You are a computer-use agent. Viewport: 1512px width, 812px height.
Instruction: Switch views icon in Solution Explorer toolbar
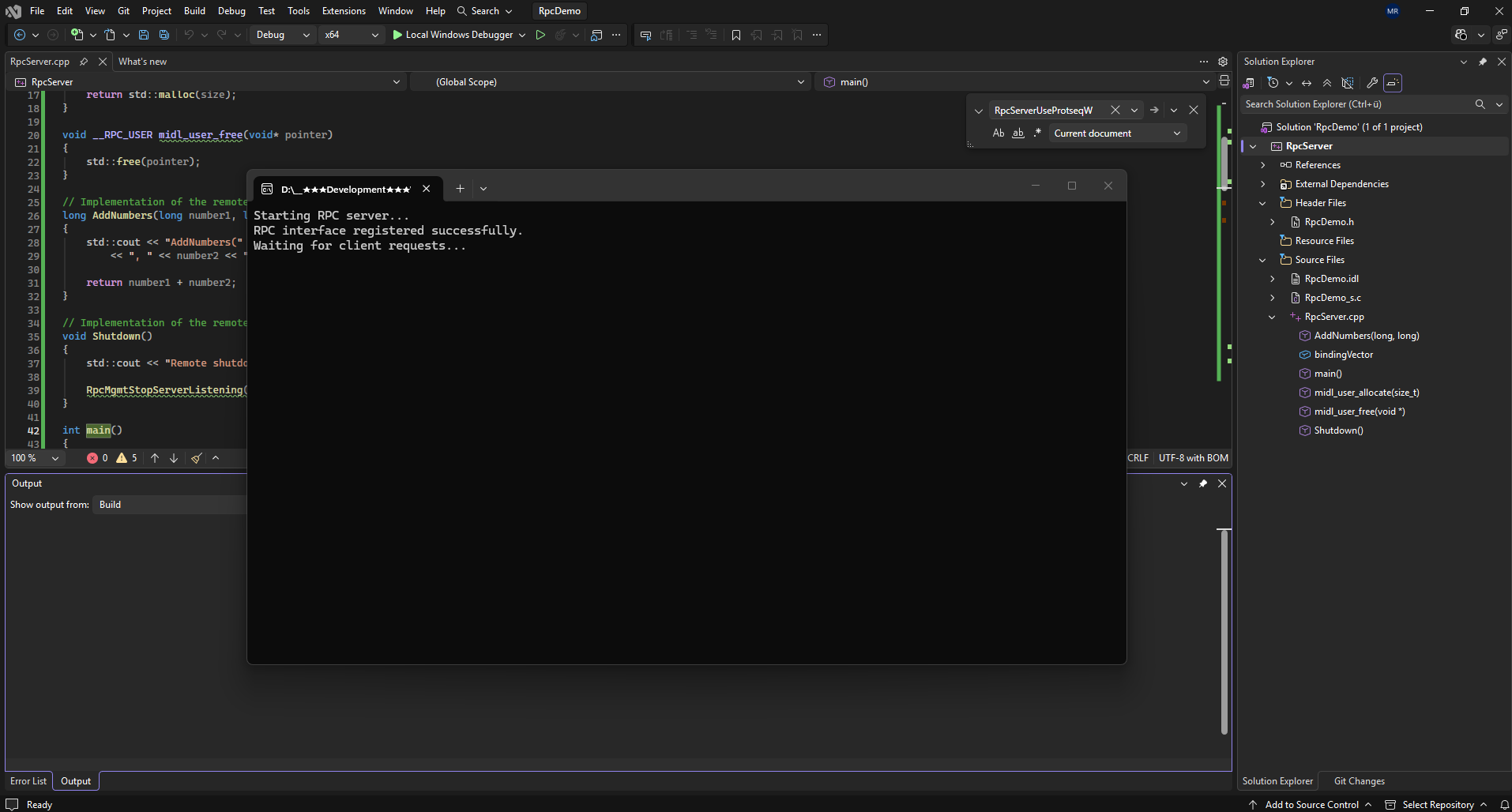point(1249,83)
